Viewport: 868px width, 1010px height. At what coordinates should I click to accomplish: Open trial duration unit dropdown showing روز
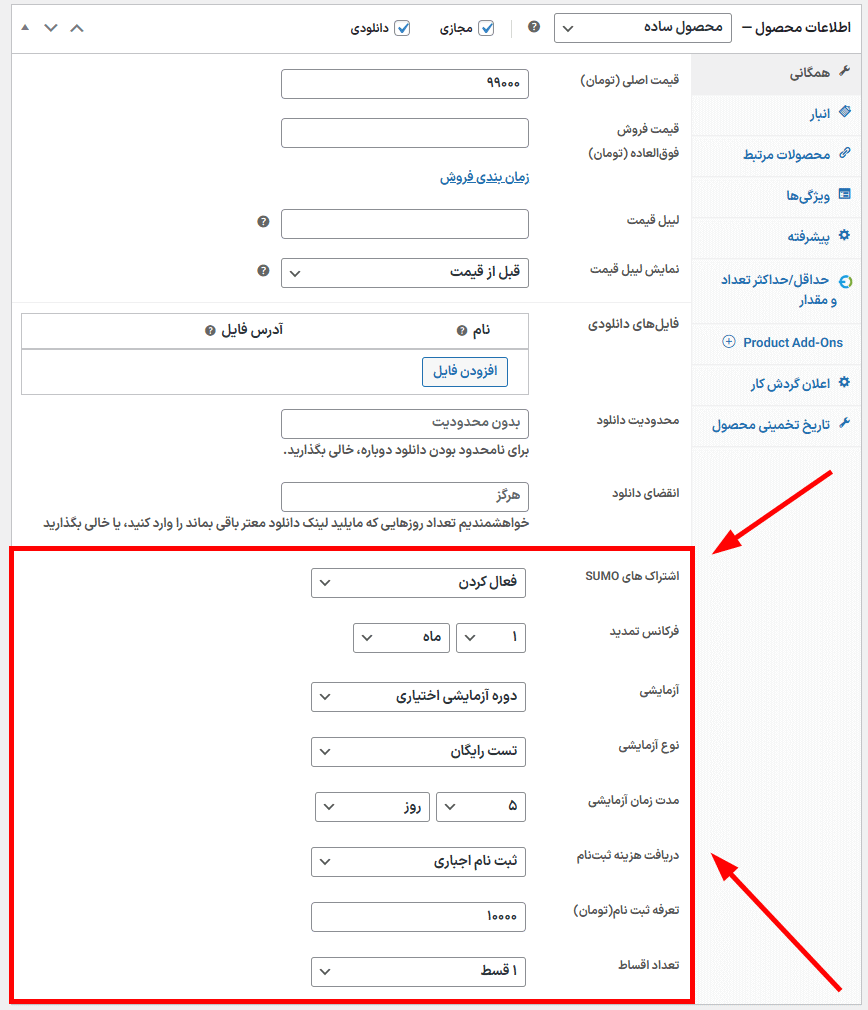[372, 806]
